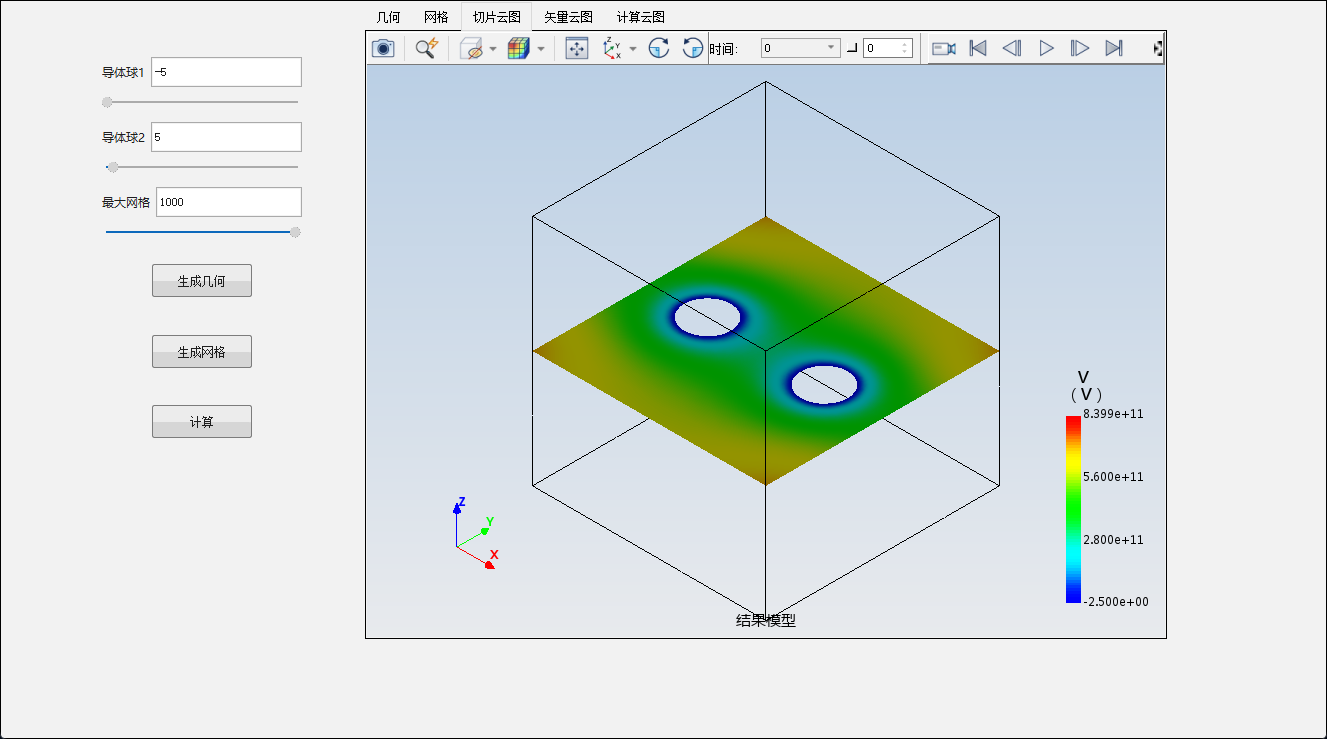1327x739 pixels.
Task: Switch to the 几何 tab
Action: click(388, 17)
